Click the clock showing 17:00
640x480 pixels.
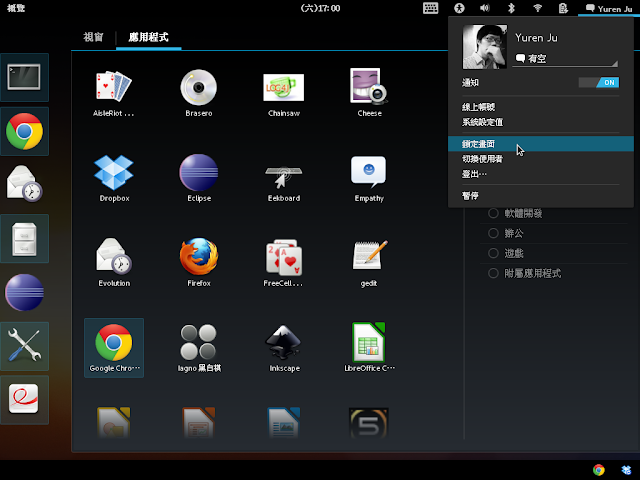pos(320,8)
